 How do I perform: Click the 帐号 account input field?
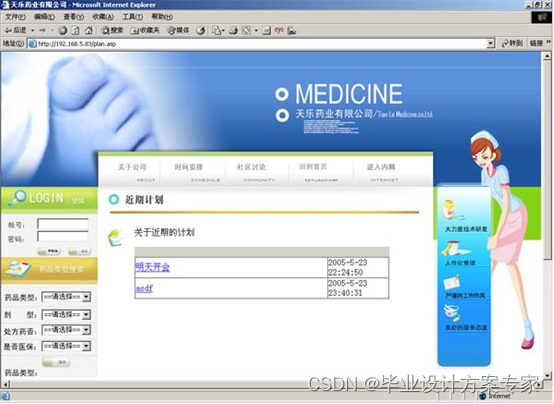click(x=63, y=224)
